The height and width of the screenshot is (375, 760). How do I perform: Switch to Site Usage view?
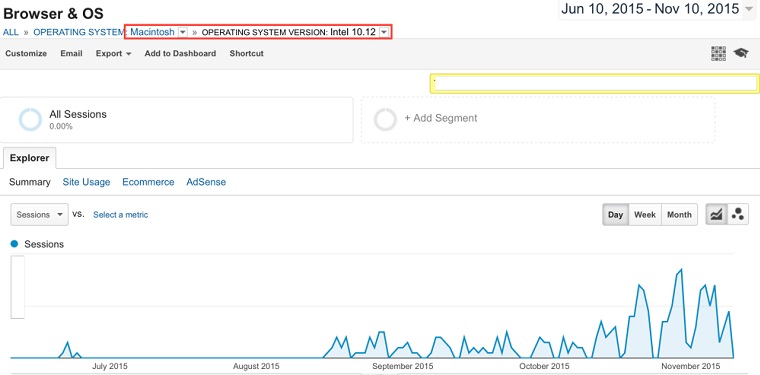pos(86,182)
